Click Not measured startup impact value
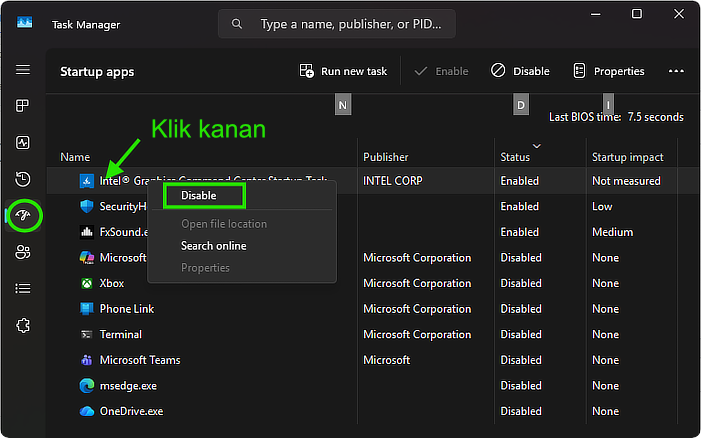The image size is (701, 438). click(626, 181)
